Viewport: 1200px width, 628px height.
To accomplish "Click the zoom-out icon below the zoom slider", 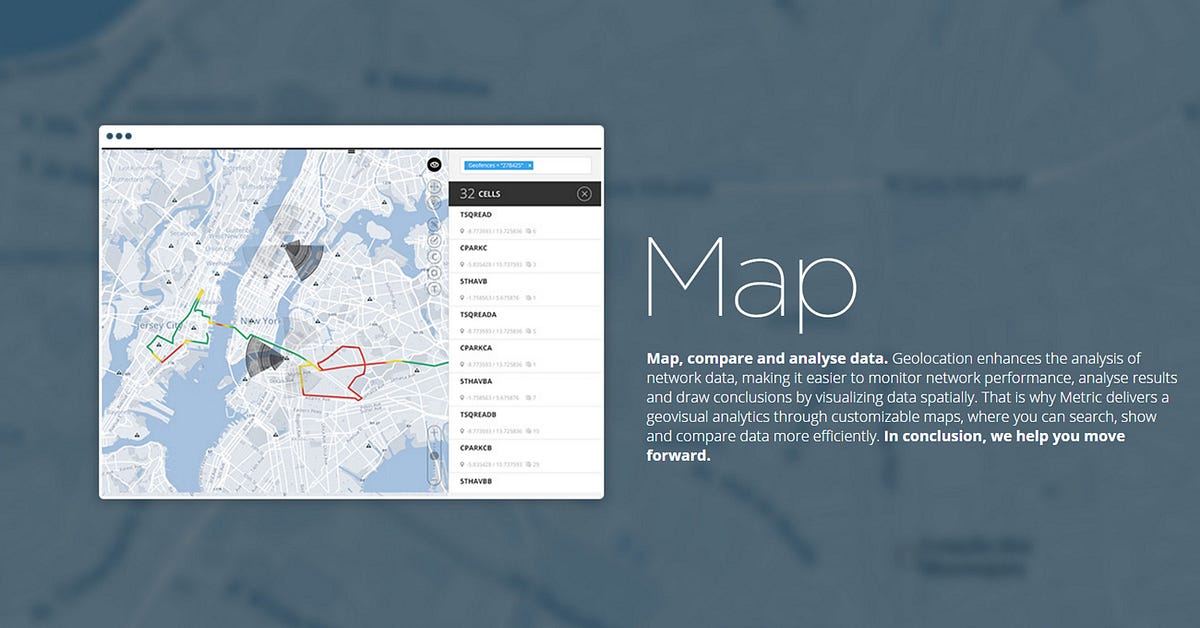I will 434,478.
